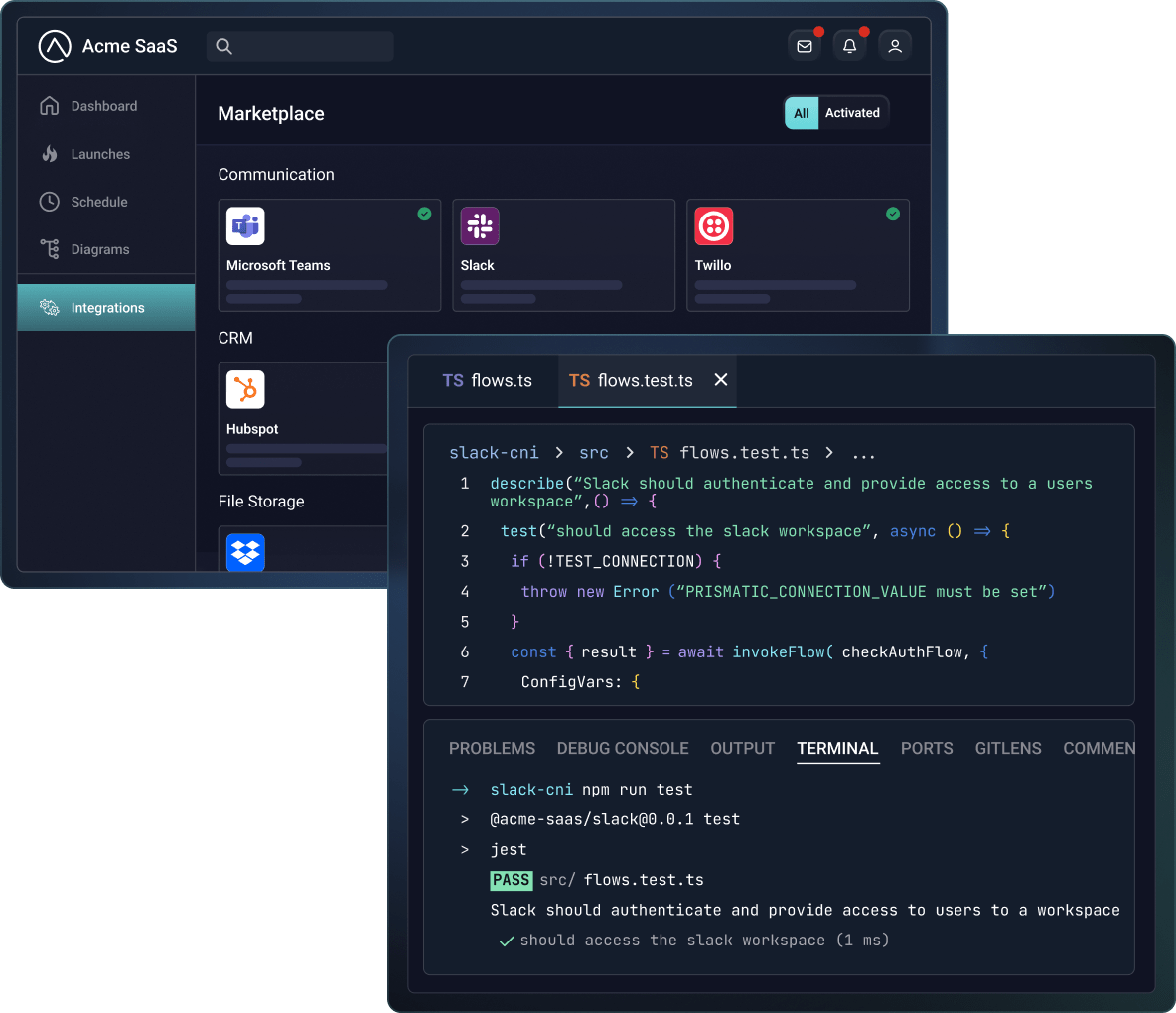Viewport: 1176px width, 1013px height.
Task: Click the Schedule clock icon
Action: pyautogui.click(x=50, y=202)
